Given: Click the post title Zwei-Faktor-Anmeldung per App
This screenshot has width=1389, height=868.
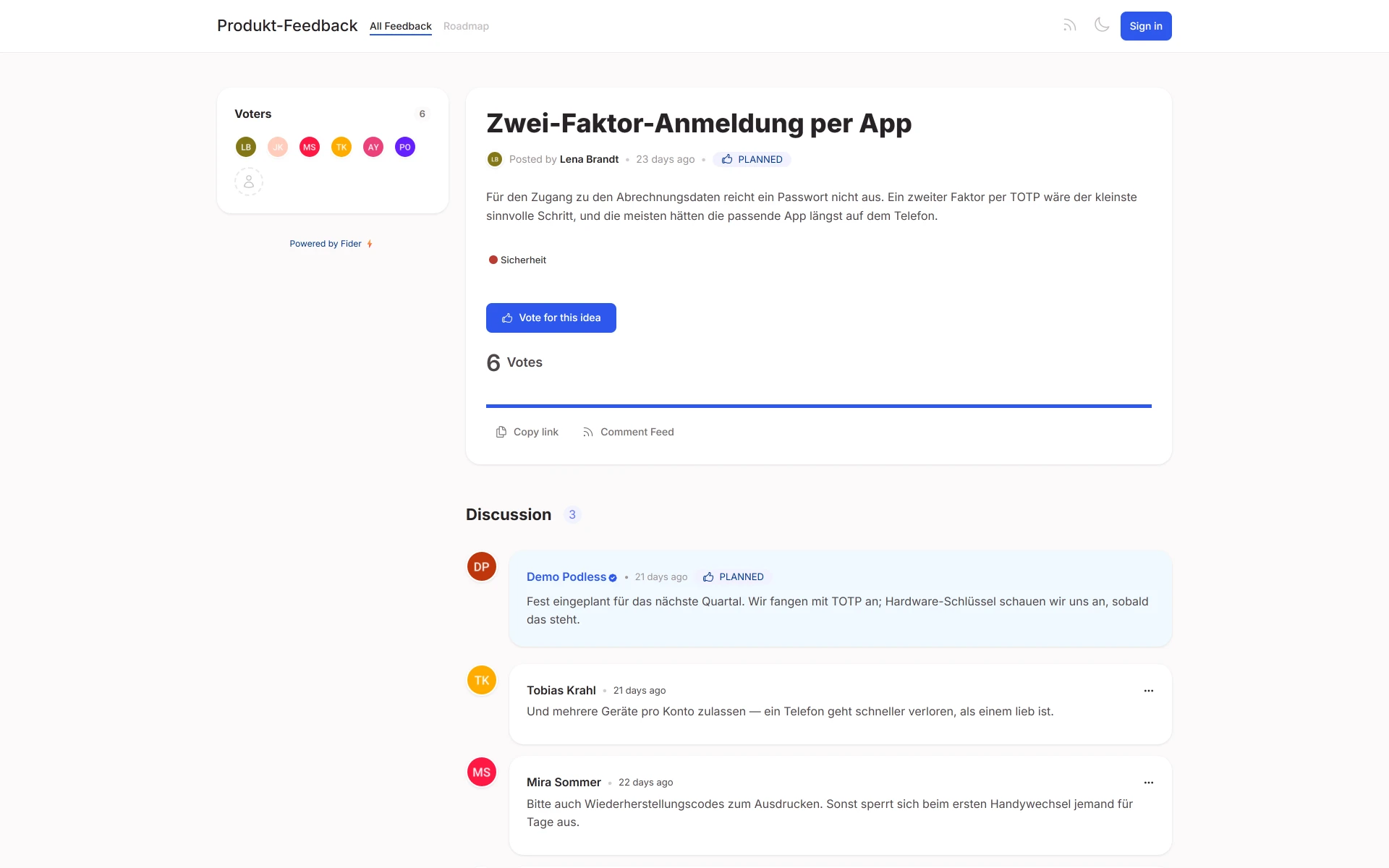Looking at the screenshot, I should [x=699, y=123].
